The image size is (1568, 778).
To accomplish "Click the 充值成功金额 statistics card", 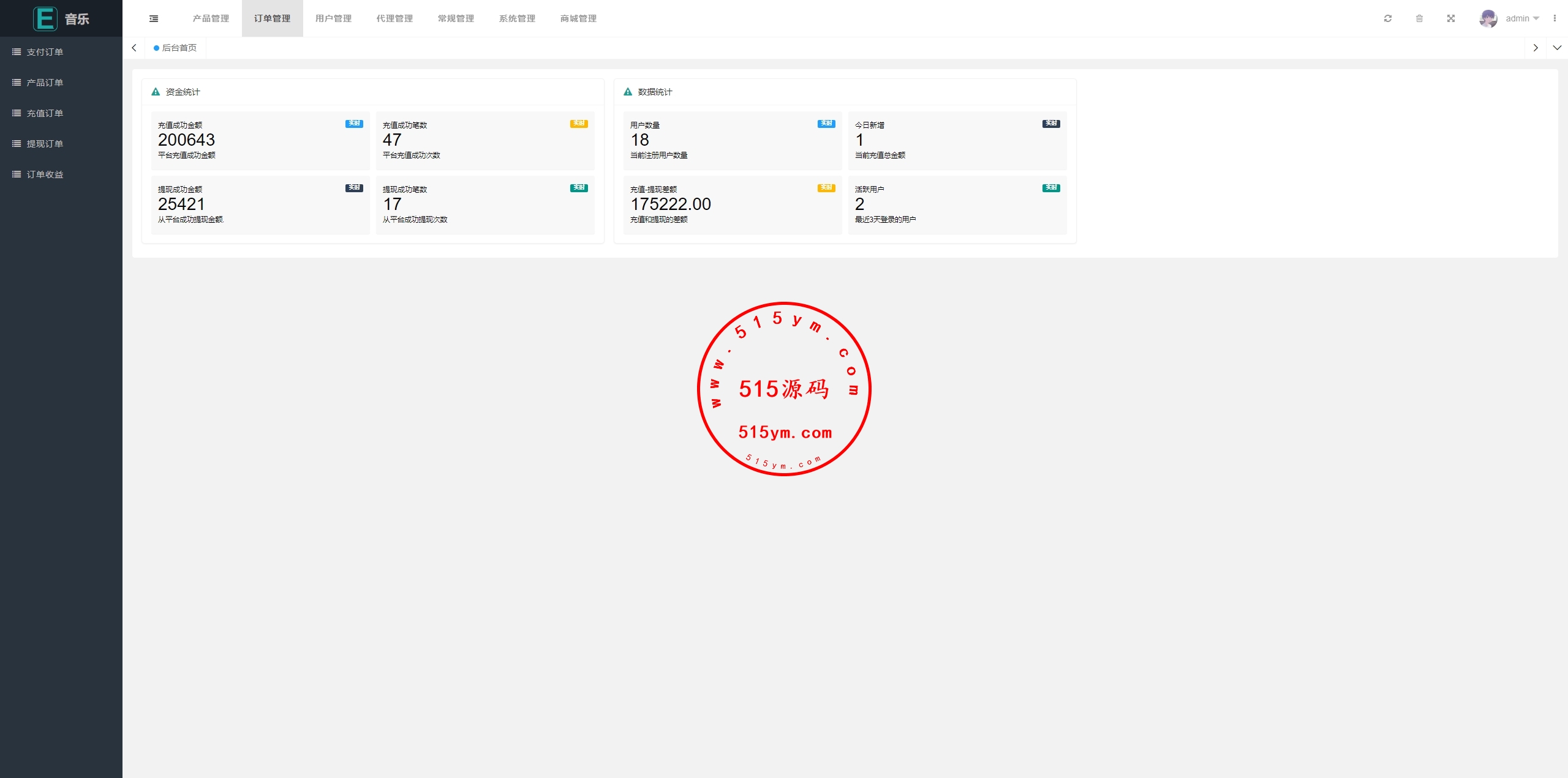I will 260,140.
